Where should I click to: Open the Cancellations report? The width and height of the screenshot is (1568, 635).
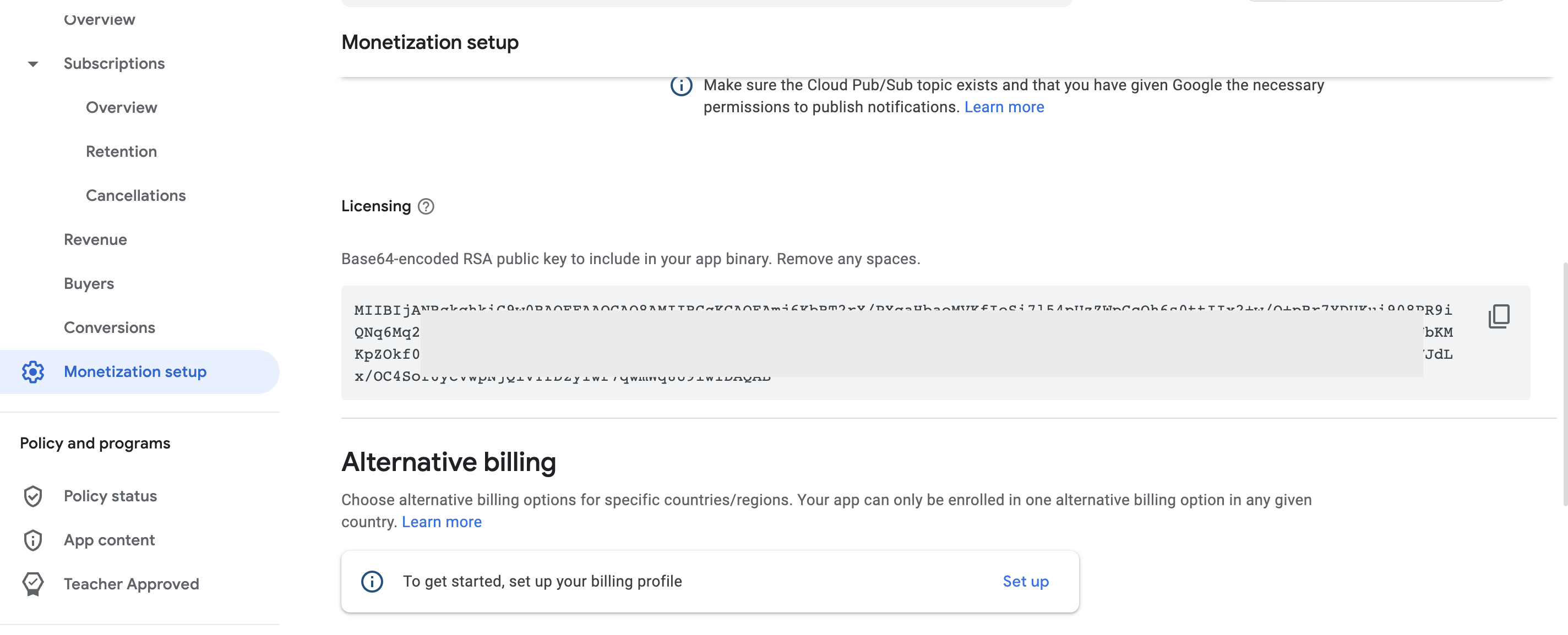point(136,195)
